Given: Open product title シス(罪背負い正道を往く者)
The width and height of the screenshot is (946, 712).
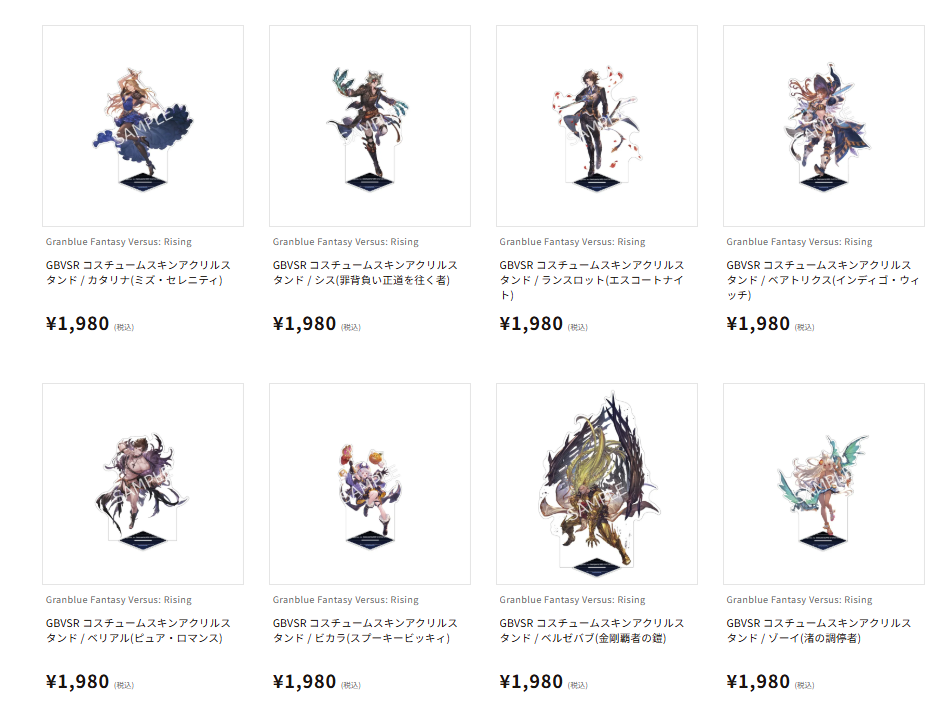Looking at the screenshot, I should click(x=365, y=273).
